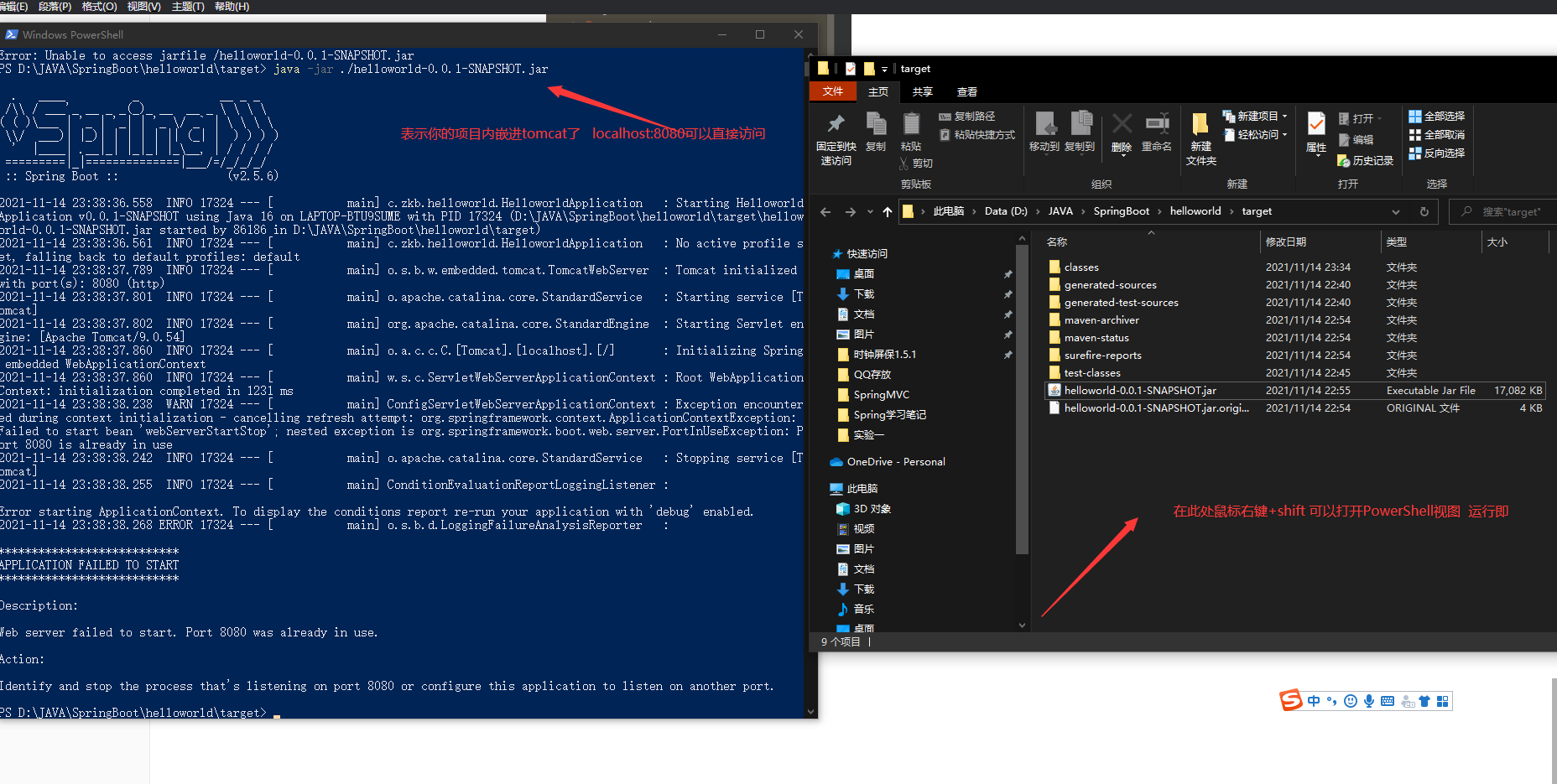Viewport: 1557px width, 784px height.
Task: Open Sogou skin (shirt) icon
Action: tap(1424, 701)
